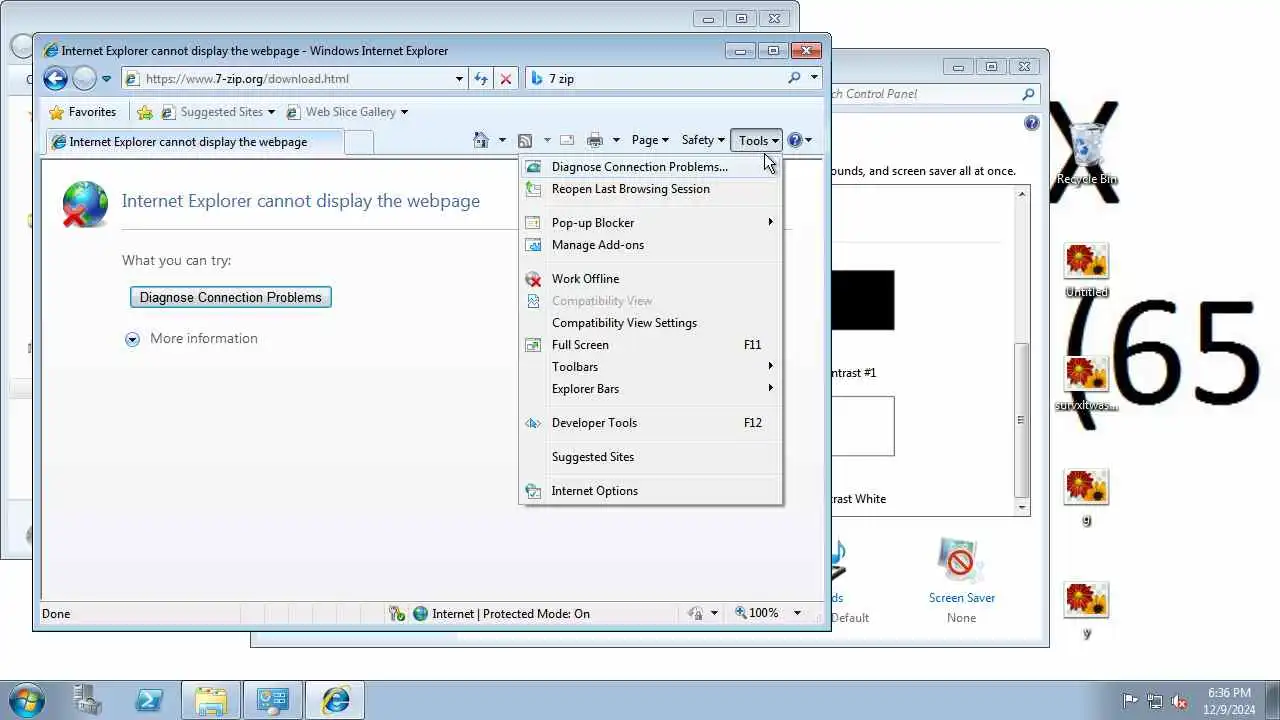
Task: Open Developer Tools from the menu
Action: (x=651, y=423)
